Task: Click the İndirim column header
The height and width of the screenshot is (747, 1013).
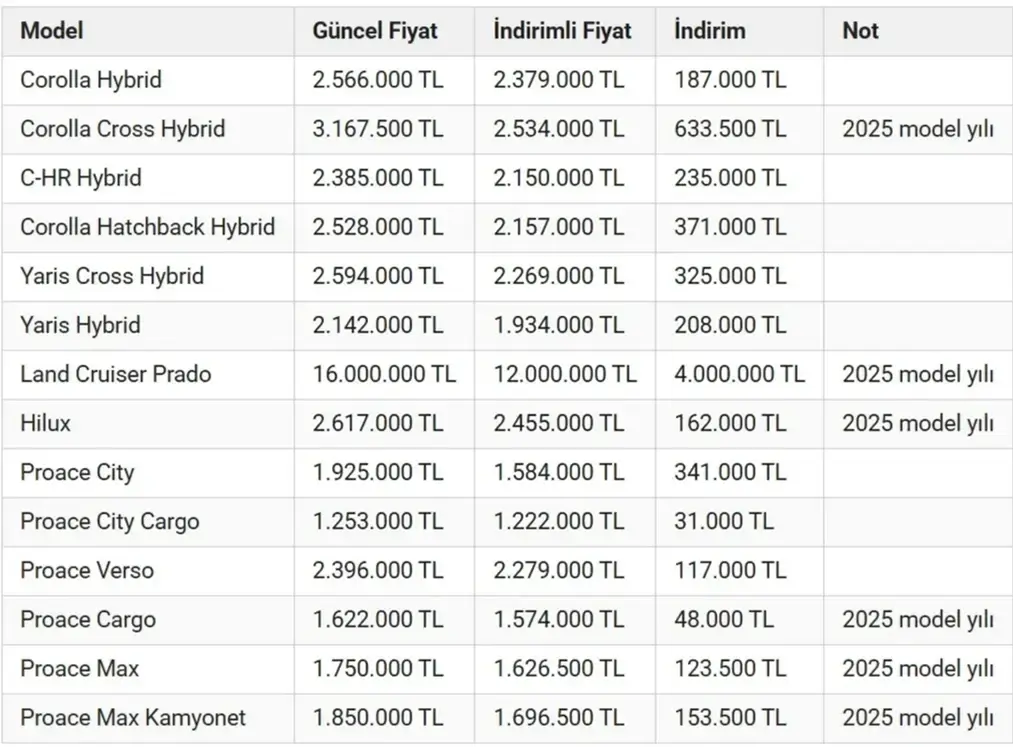Action: (710, 31)
